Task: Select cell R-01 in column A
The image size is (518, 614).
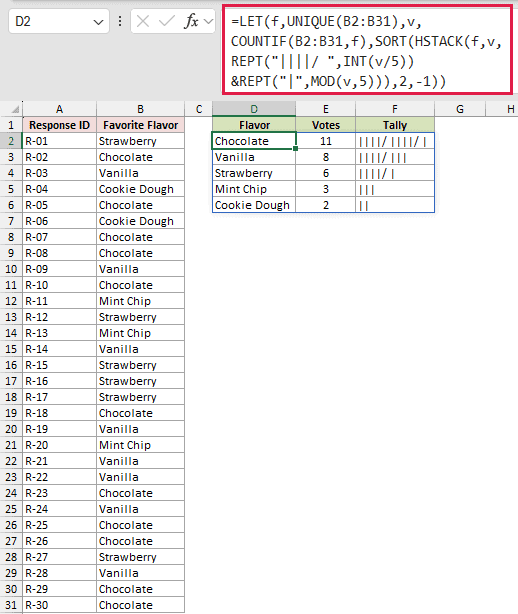Action: tap(60, 141)
